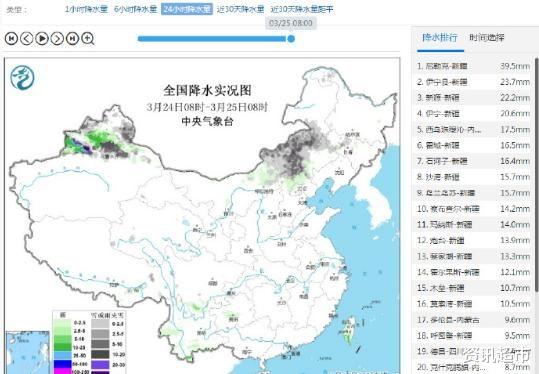Image resolution: width=539 pixels, height=374 pixels.
Task: Click the first ranking entry at 39.5mm
Action: 473,66
